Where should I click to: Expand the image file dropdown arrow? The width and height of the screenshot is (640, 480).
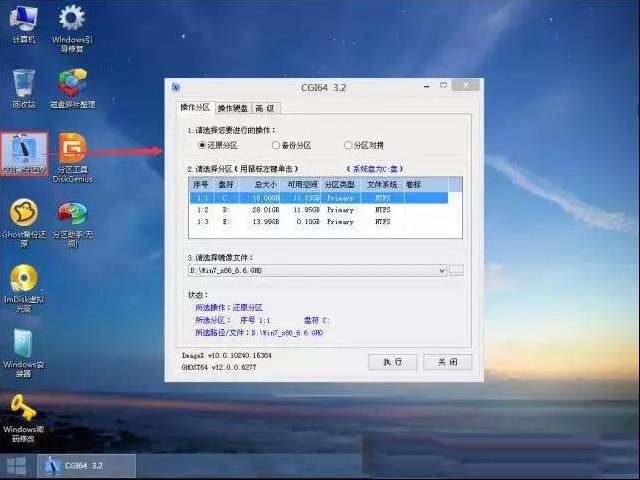point(442,271)
